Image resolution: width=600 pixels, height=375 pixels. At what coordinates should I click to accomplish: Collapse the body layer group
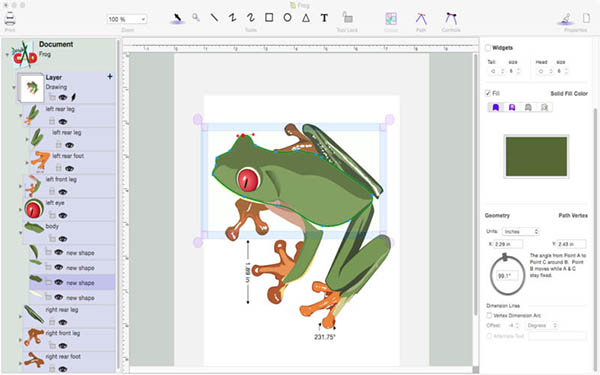click(x=20, y=233)
